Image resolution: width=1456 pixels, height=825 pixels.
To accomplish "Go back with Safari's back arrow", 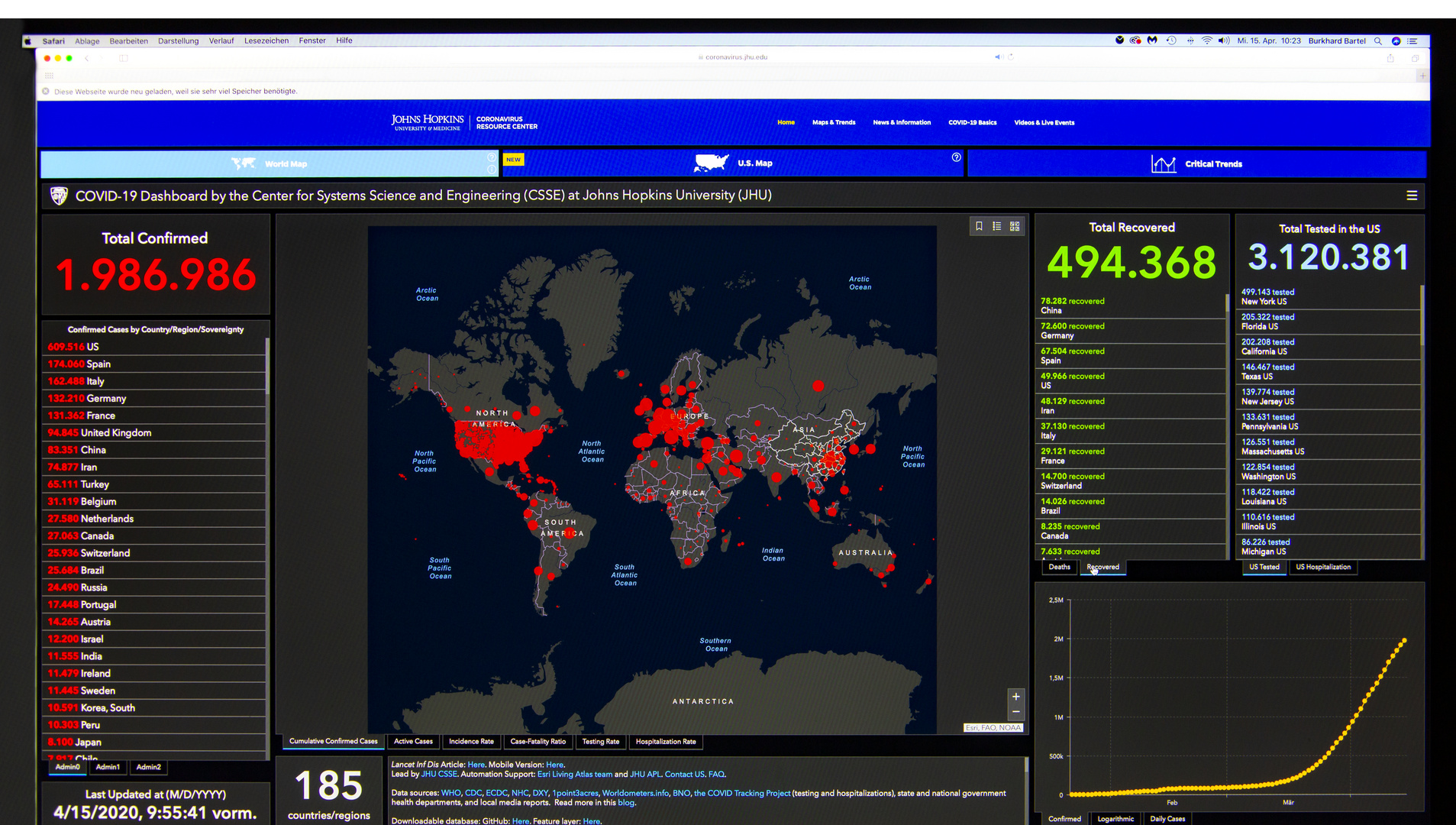I will (x=87, y=58).
